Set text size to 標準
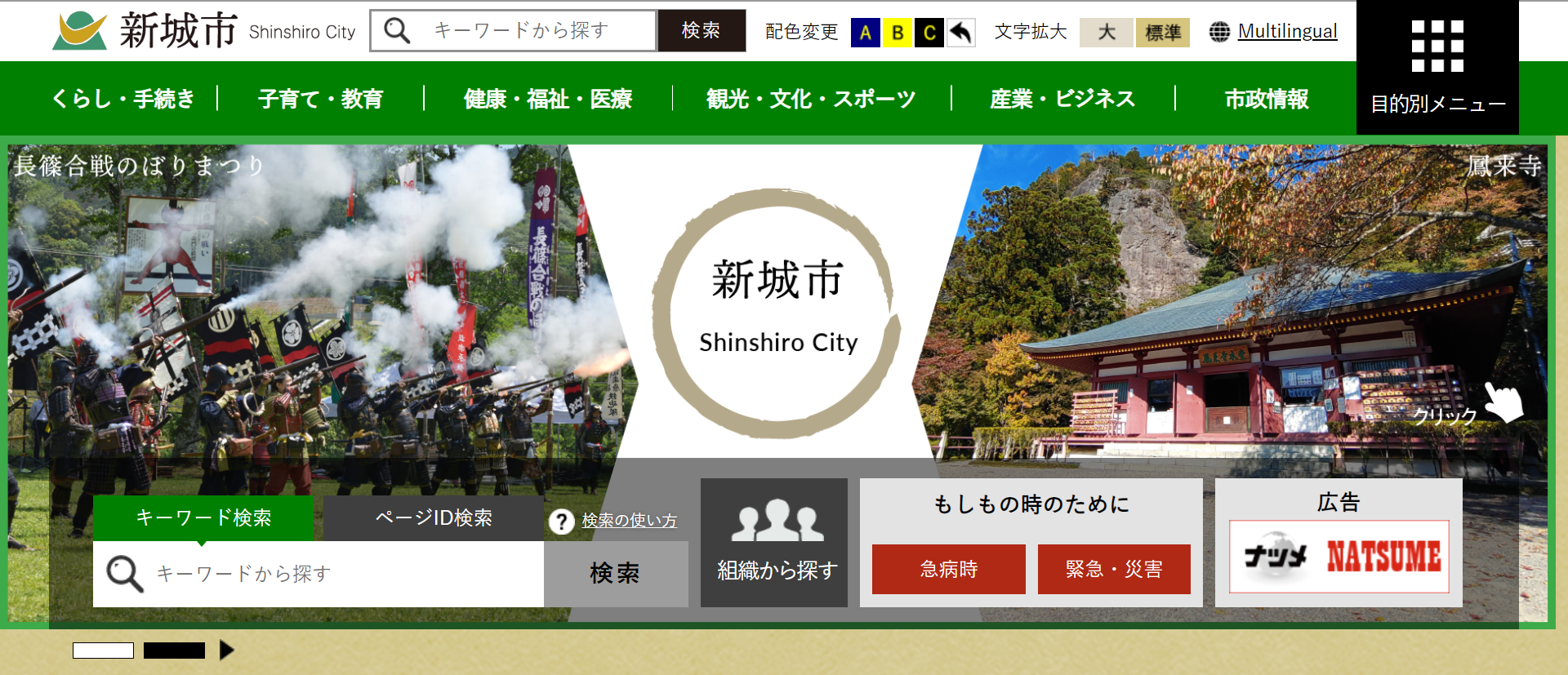1568x675 pixels. coord(1163,33)
